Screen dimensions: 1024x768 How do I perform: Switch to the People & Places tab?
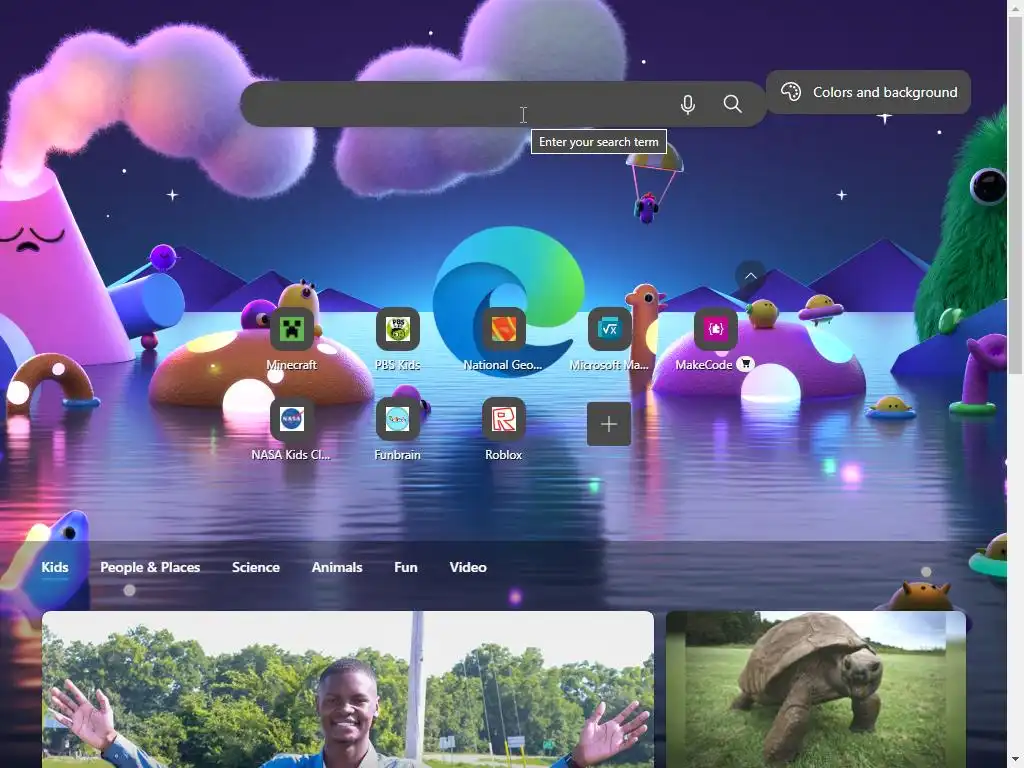pyautogui.click(x=150, y=568)
